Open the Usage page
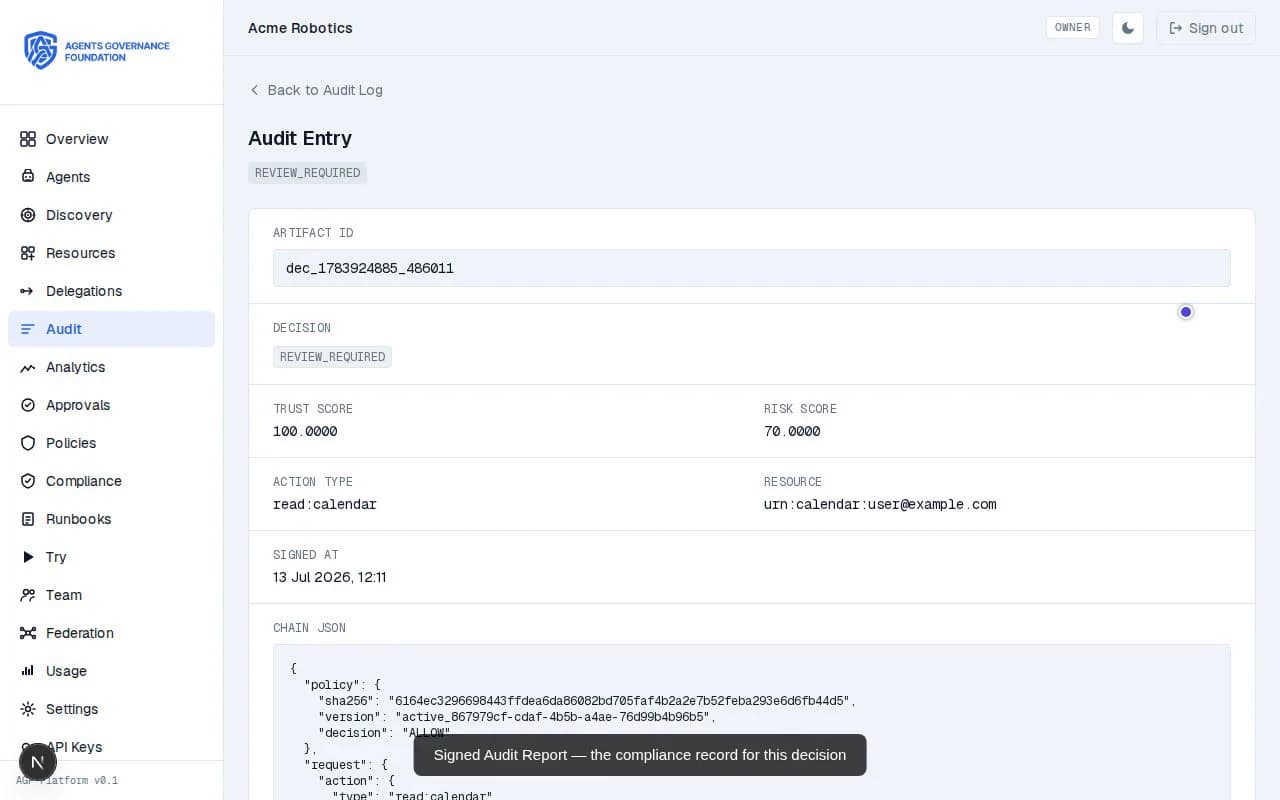The width and height of the screenshot is (1280, 800). click(x=111, y=671)
